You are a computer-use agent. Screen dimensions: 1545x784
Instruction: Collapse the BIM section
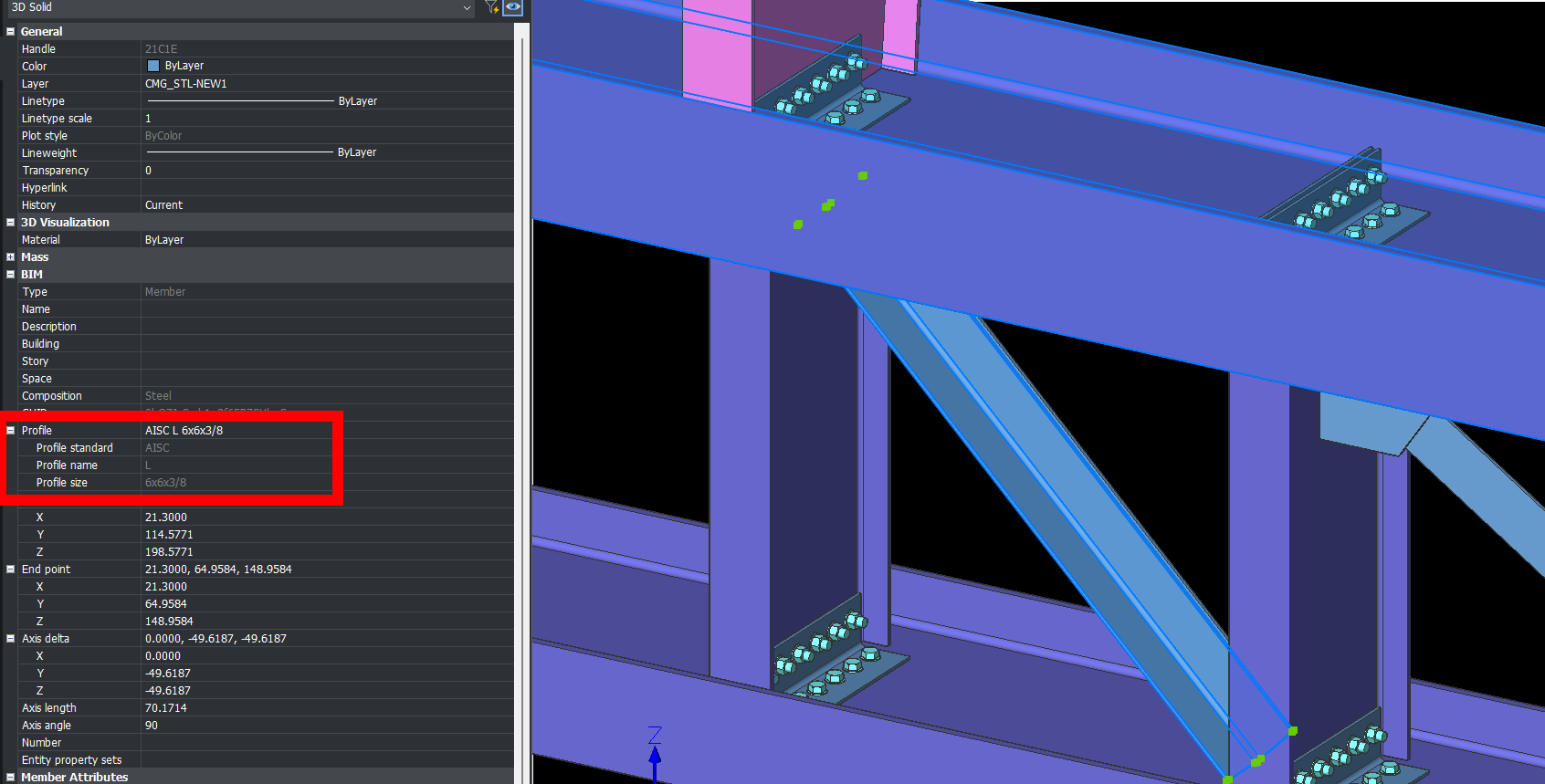pyautogui.click(x=11, y=275)
